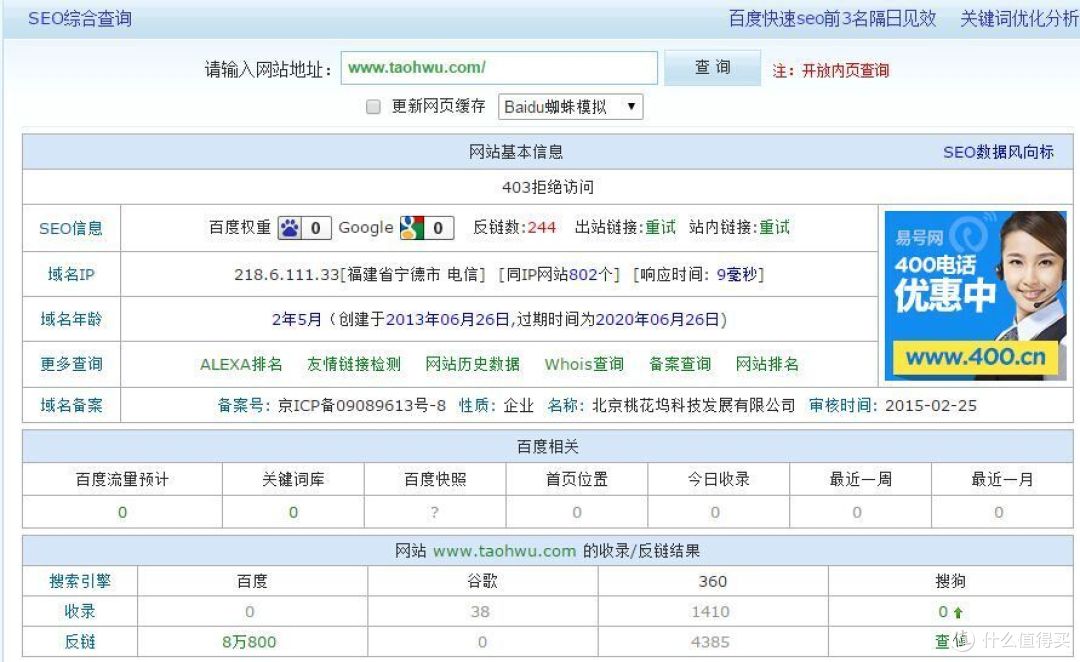
Task: Click the 关键词库 value 0
Action: [x=293, y=513]
